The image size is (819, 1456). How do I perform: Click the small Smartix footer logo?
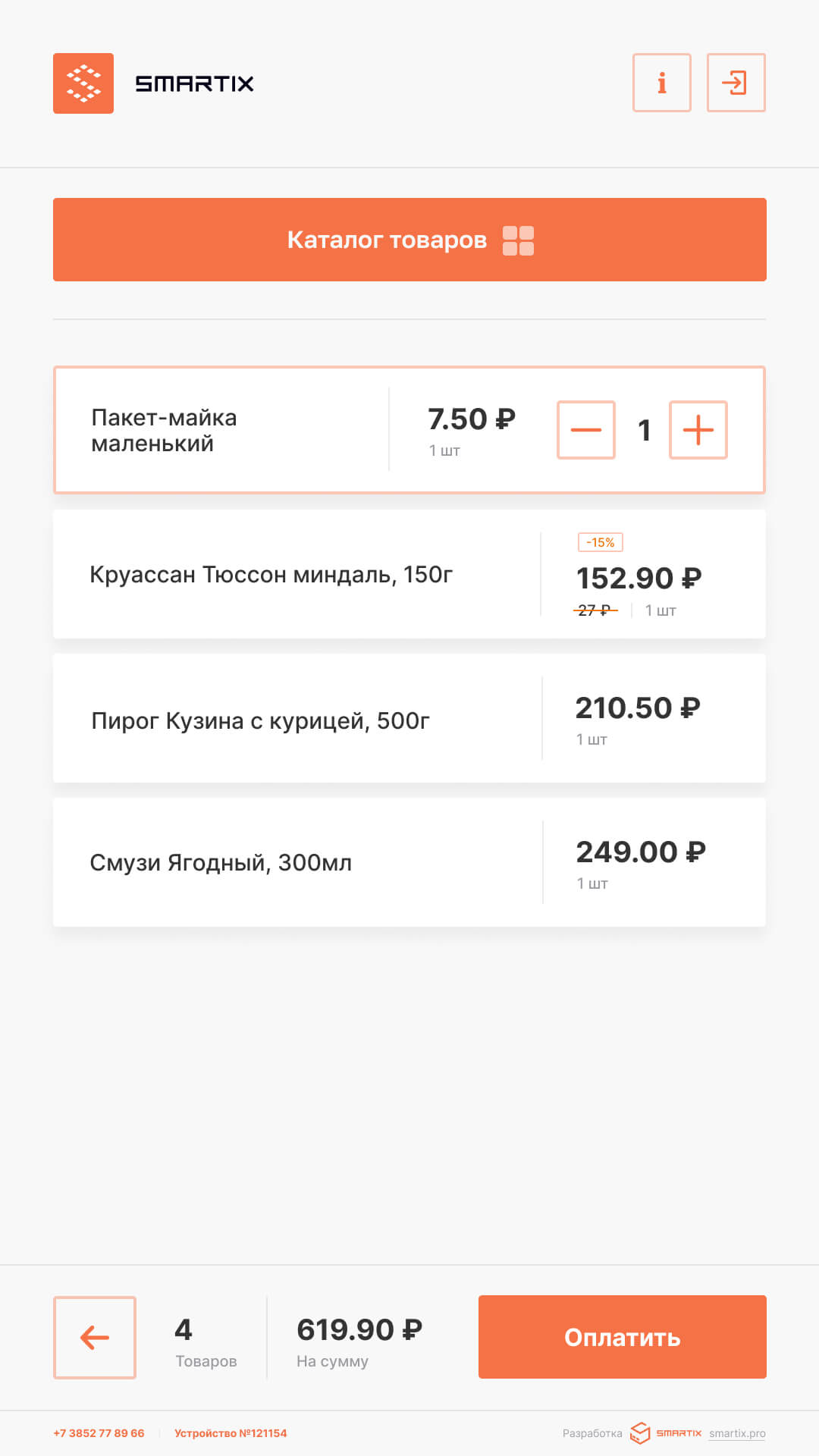[x=667, y=1432]
